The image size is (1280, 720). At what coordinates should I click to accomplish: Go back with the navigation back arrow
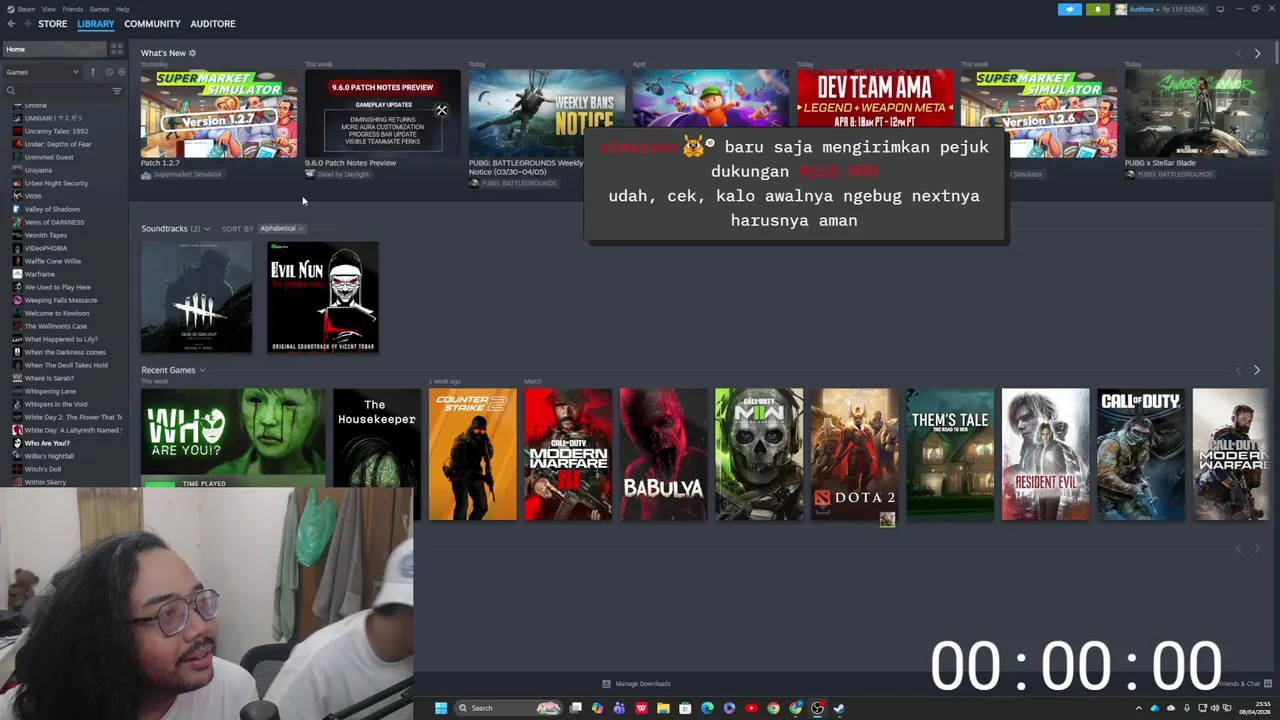(11, 24)
